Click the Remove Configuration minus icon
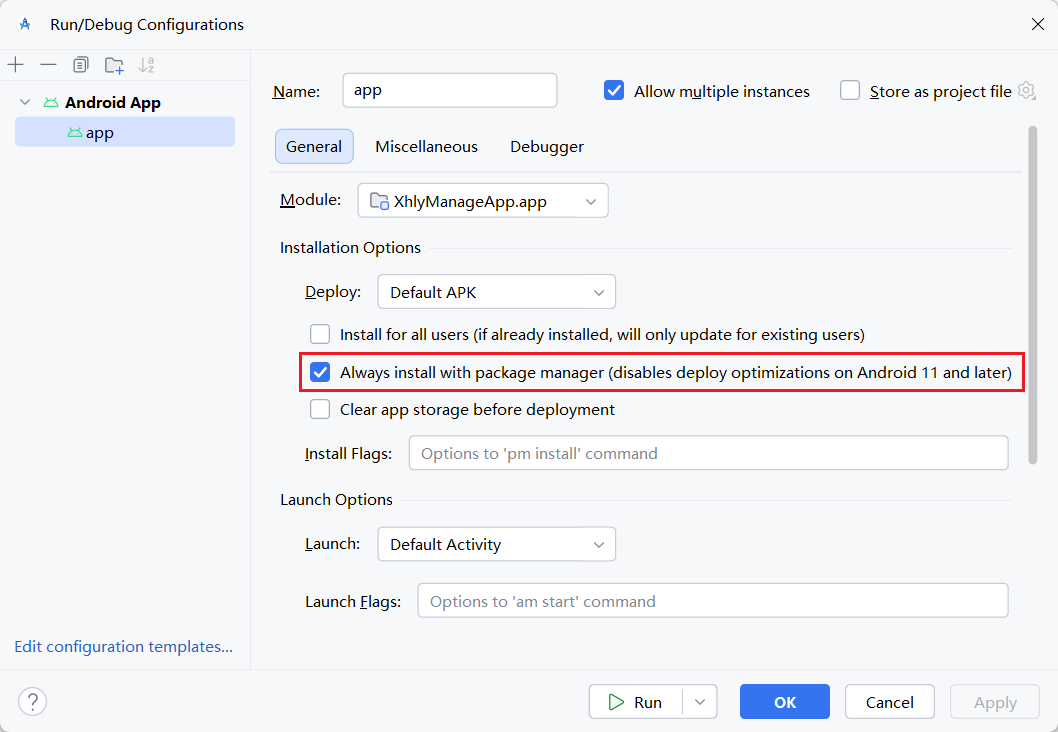This screenshot has height=732, width=1058. tap(48, 65)
